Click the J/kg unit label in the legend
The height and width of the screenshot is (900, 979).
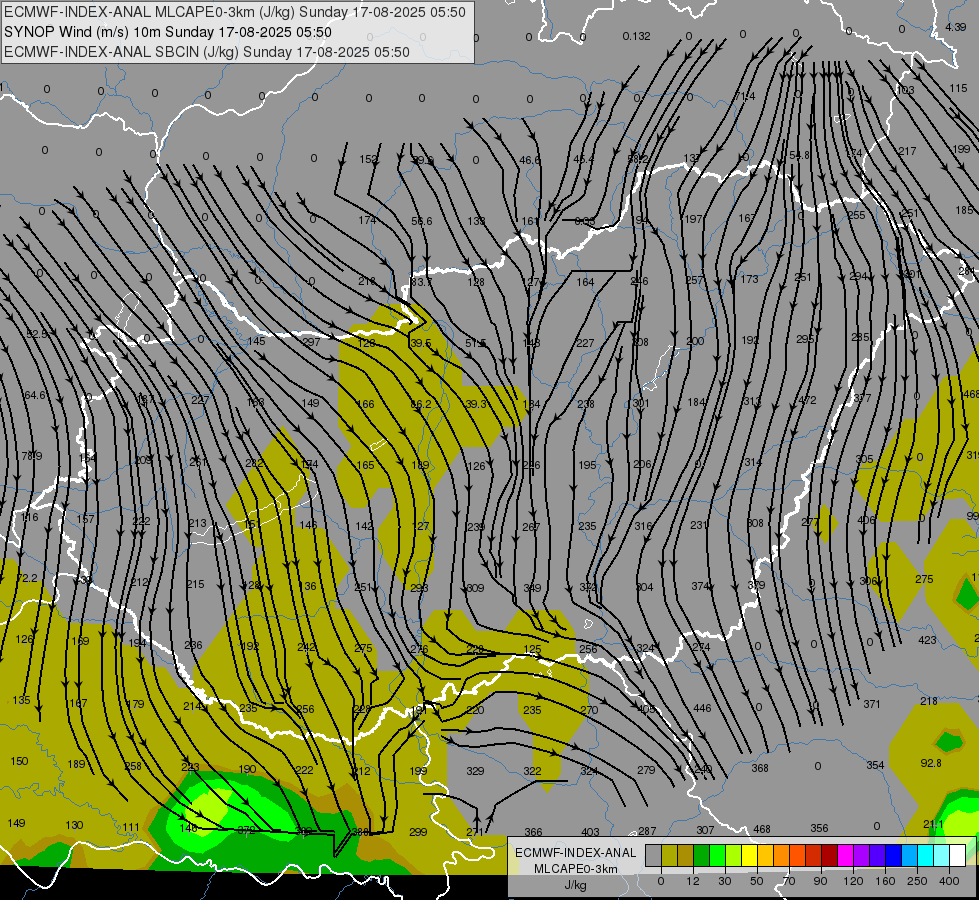pyautogui.click(x=576, y=885)
